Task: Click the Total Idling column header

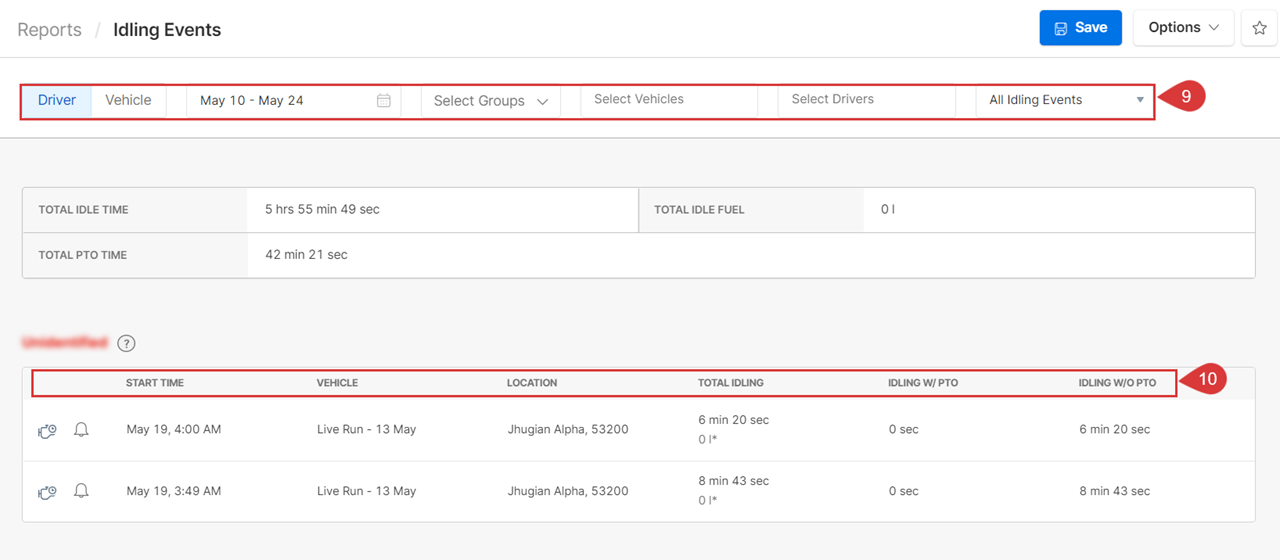Action: (731, 383)
